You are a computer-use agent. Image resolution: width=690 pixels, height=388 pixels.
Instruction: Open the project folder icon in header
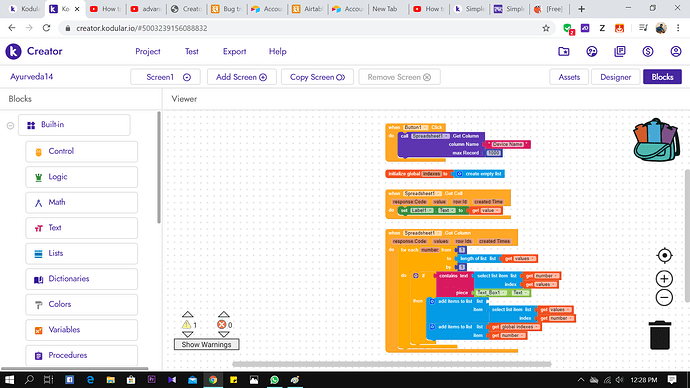point(564,51)
